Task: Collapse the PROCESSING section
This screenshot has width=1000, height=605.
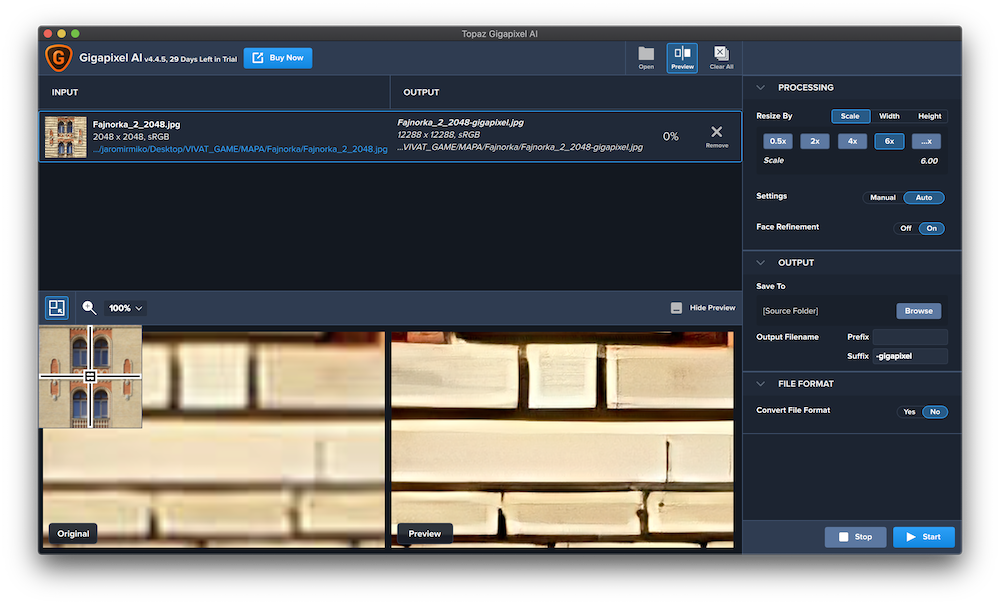Action: click(x=761, y=88)
